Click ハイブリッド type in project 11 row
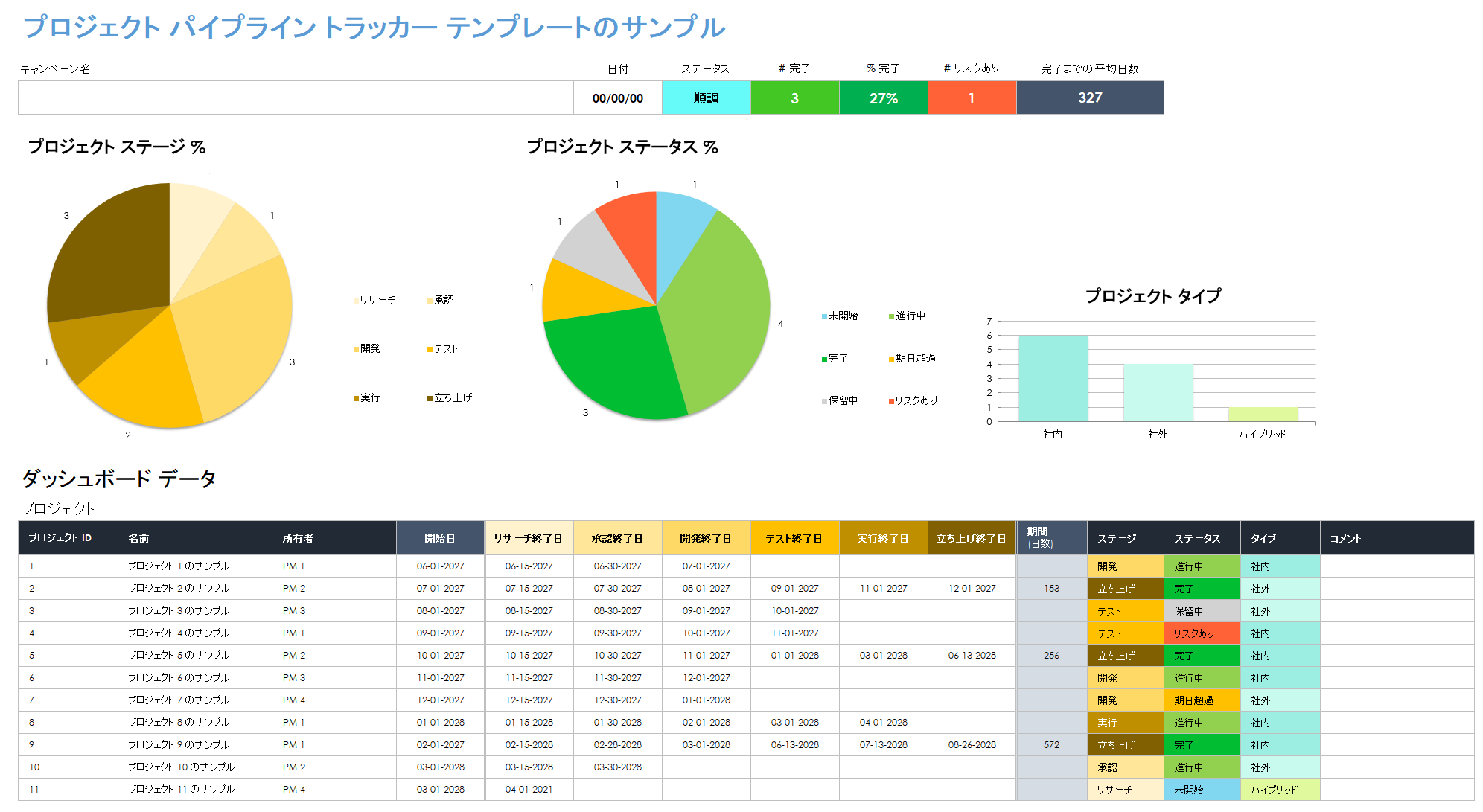 point(1281,790)
